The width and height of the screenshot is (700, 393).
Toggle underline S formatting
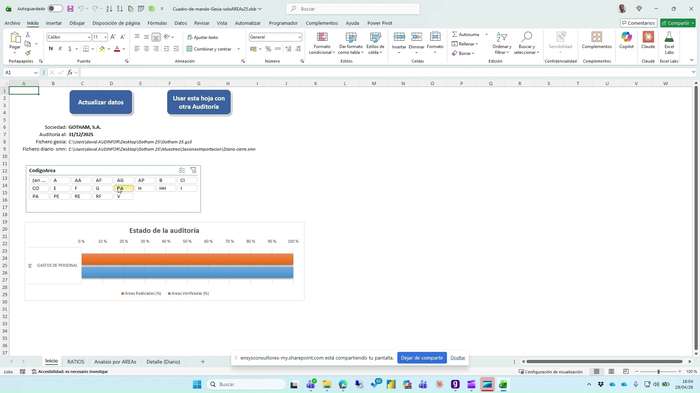coord(70,49)
